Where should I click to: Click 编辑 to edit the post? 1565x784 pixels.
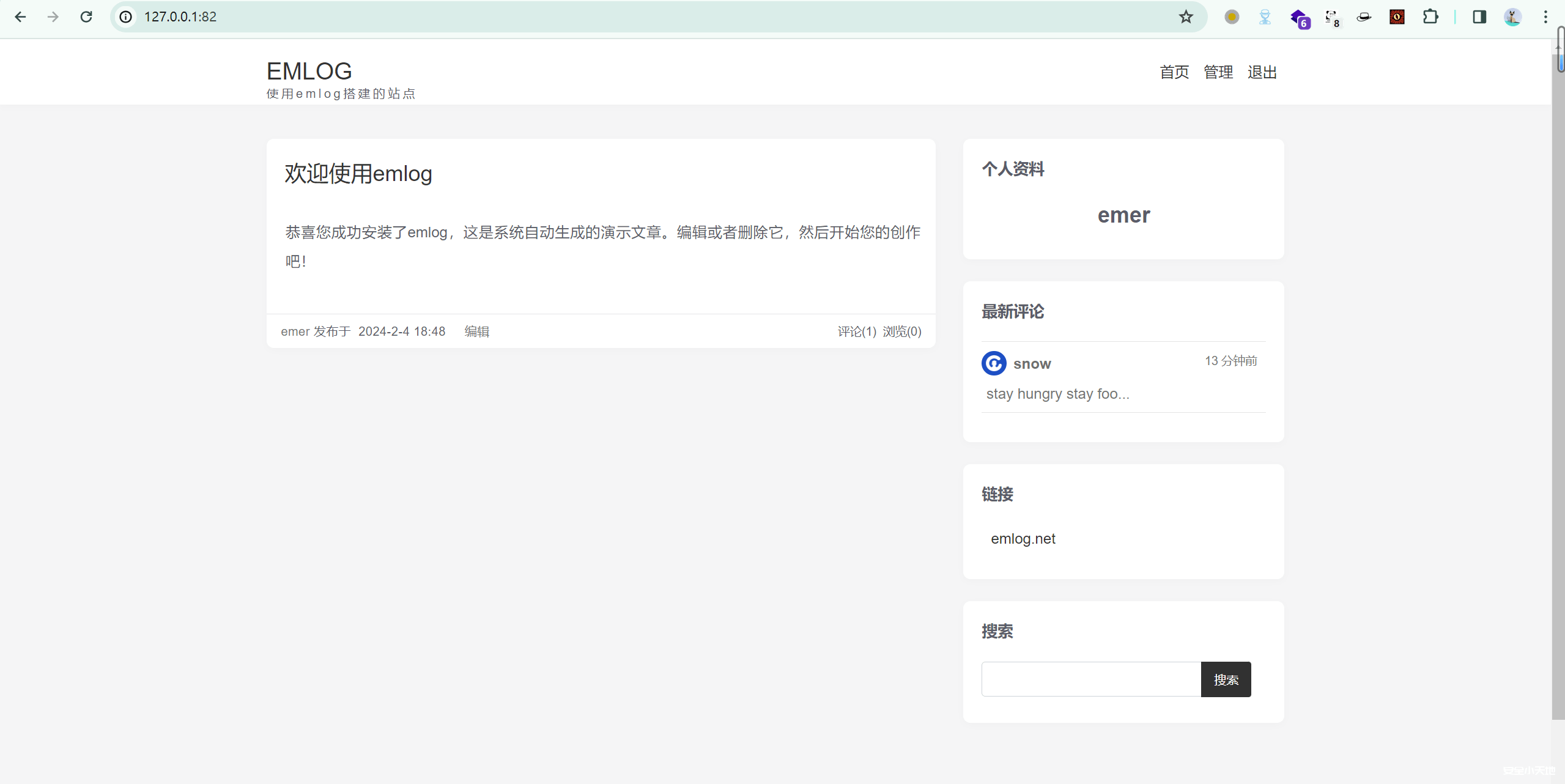pos(476,331)
